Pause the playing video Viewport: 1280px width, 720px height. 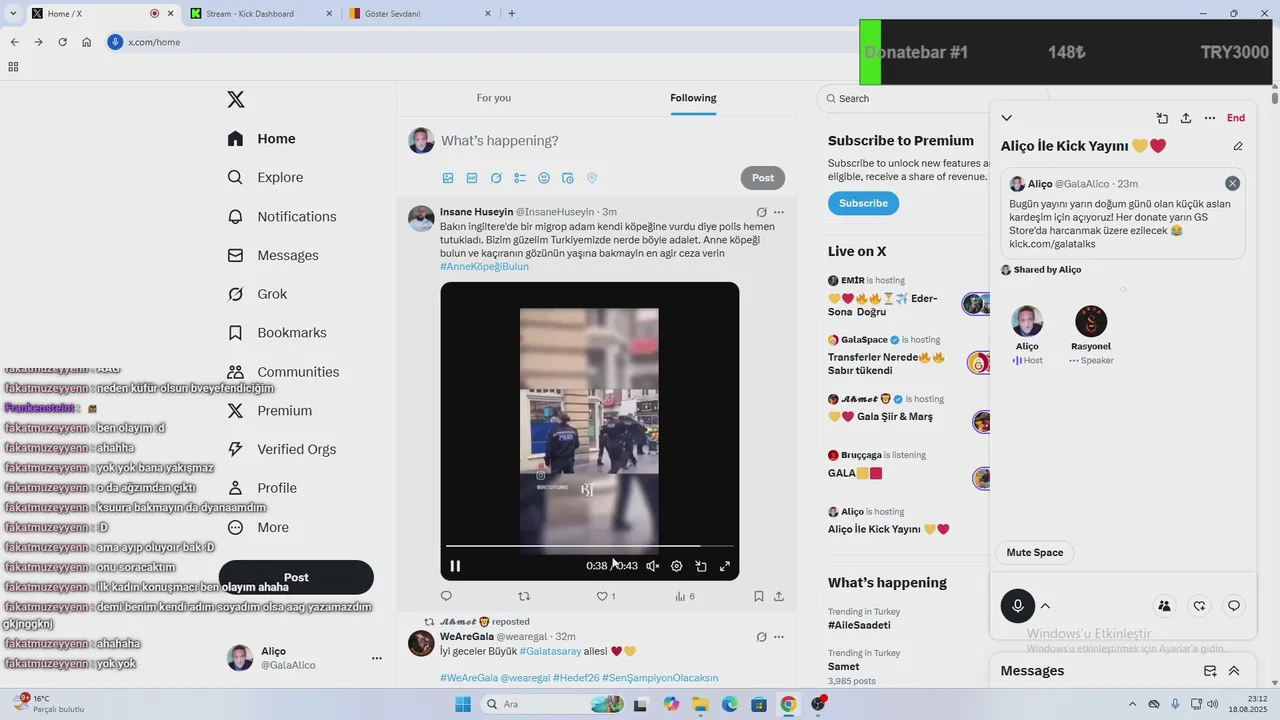[455, 566]
